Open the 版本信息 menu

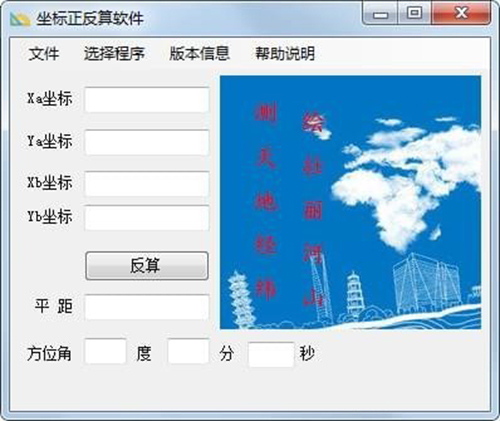(x=199, y=54)
